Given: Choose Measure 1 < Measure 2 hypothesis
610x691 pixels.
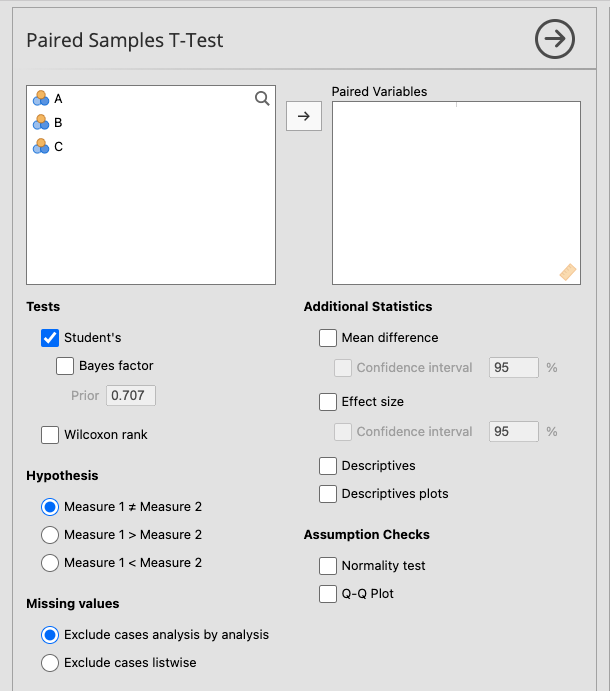Looking at the screenshot, I should point(50,563).
